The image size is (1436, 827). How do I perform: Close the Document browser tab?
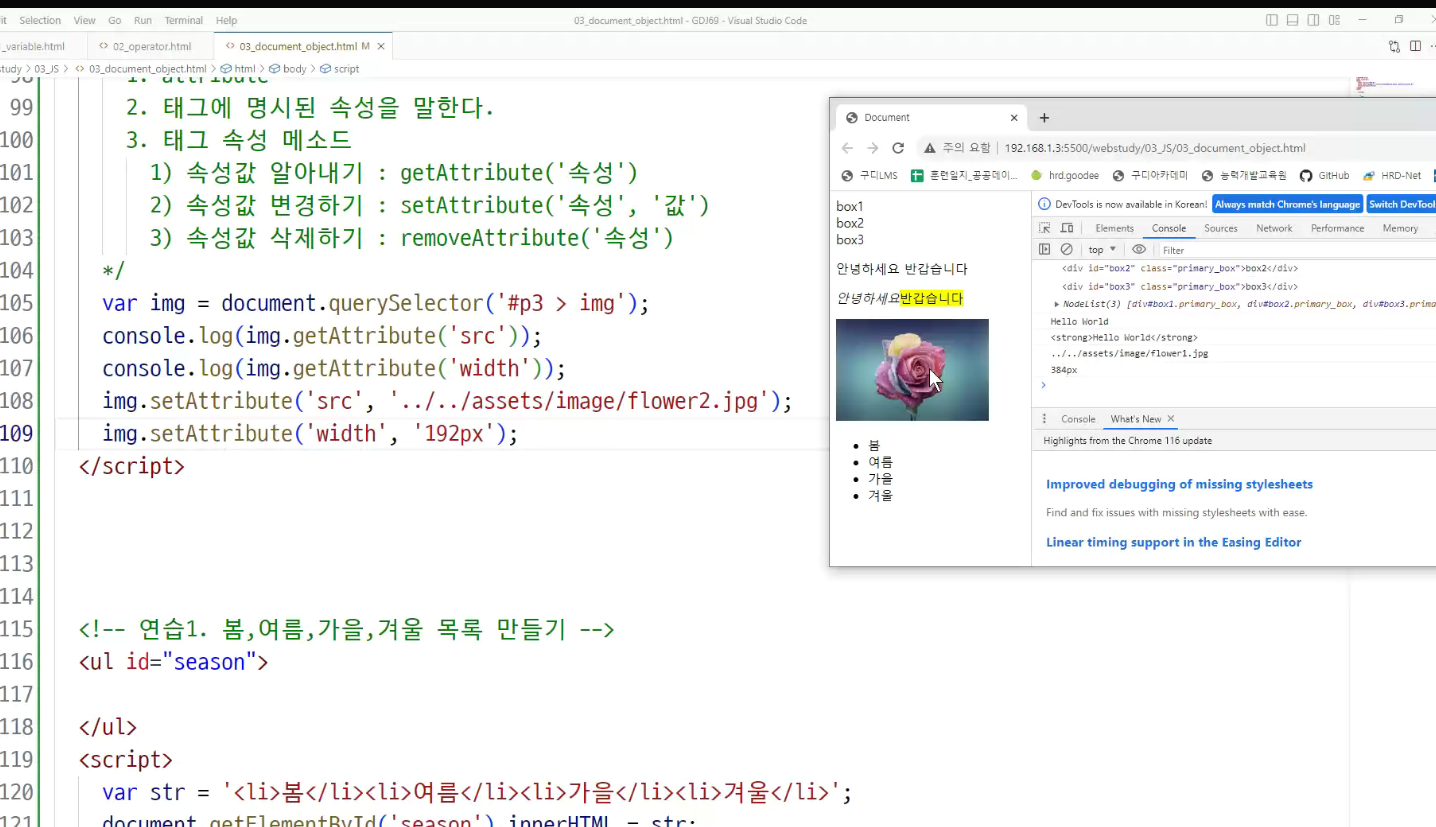pyautogui.click(x=1014, y=117)
